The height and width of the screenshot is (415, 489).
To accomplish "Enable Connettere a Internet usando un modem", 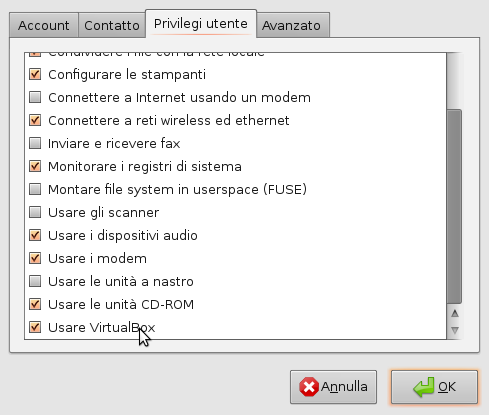I will 35,97.
